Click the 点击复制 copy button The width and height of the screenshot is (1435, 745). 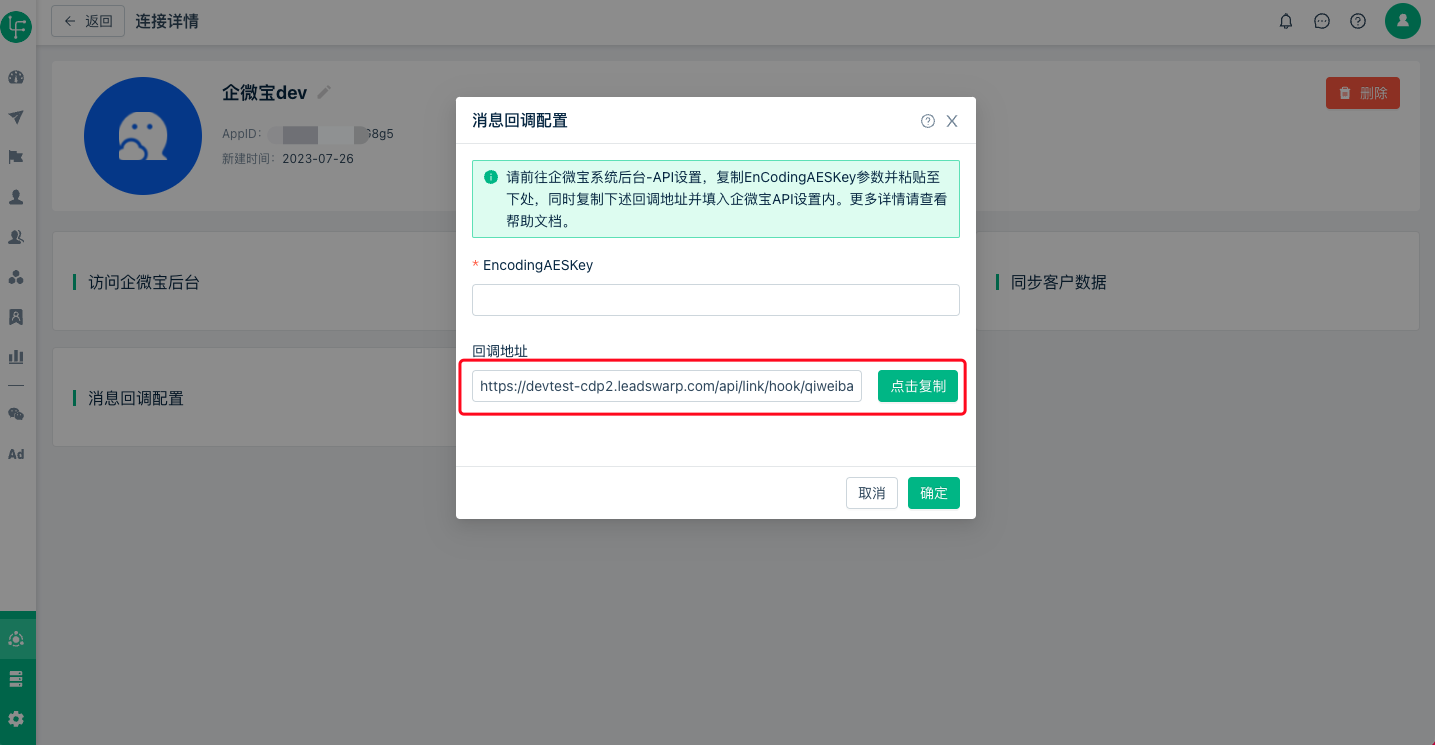click(917, 385)
